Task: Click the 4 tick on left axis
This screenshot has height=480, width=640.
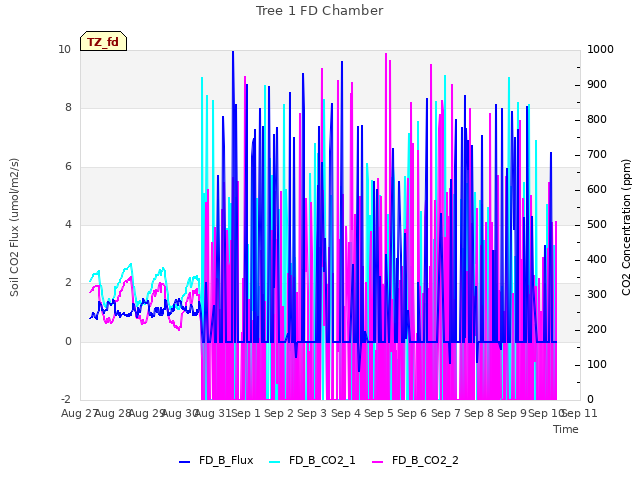Action: point(68,224)
